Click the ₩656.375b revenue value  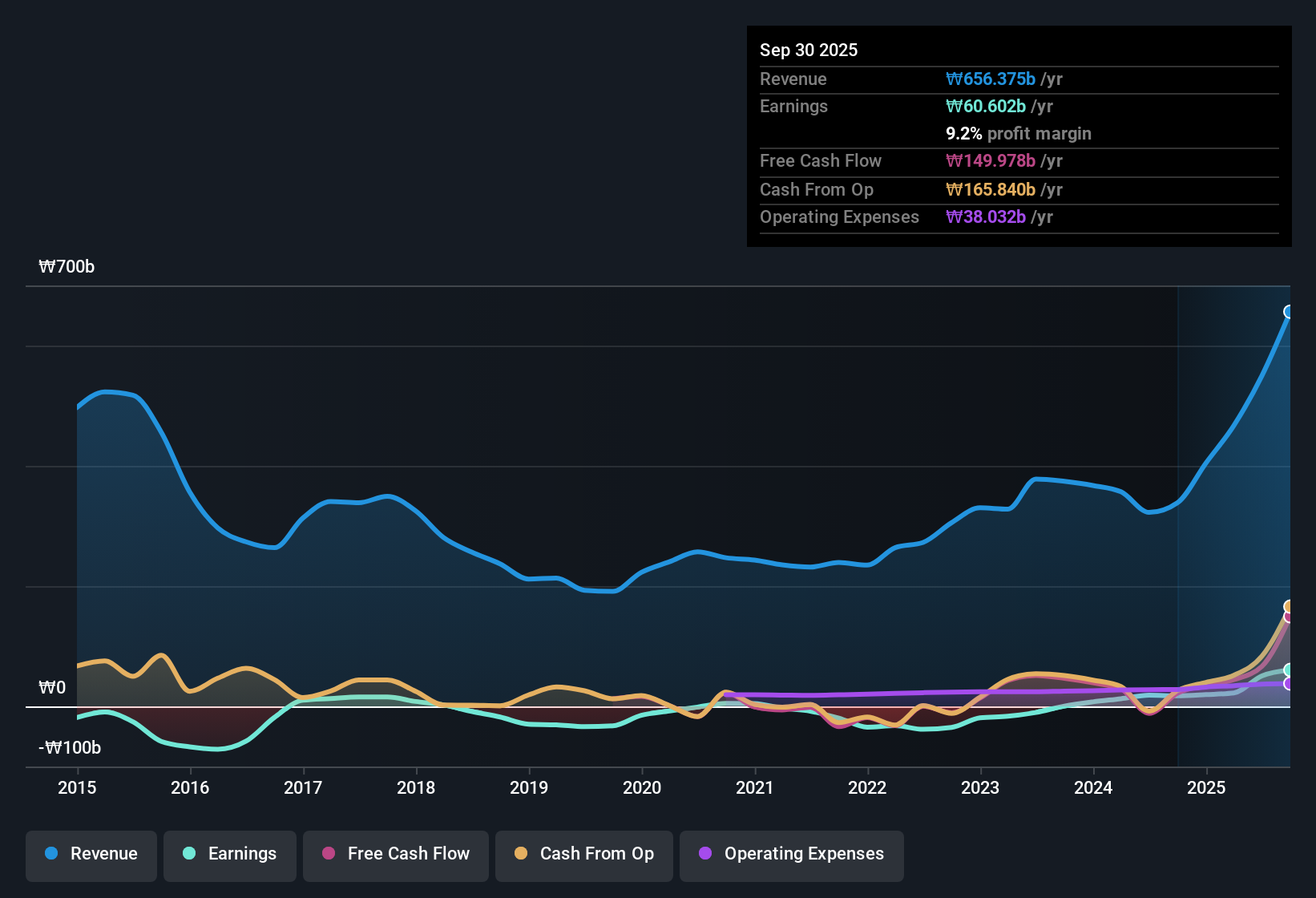click(x=991, y=79)
